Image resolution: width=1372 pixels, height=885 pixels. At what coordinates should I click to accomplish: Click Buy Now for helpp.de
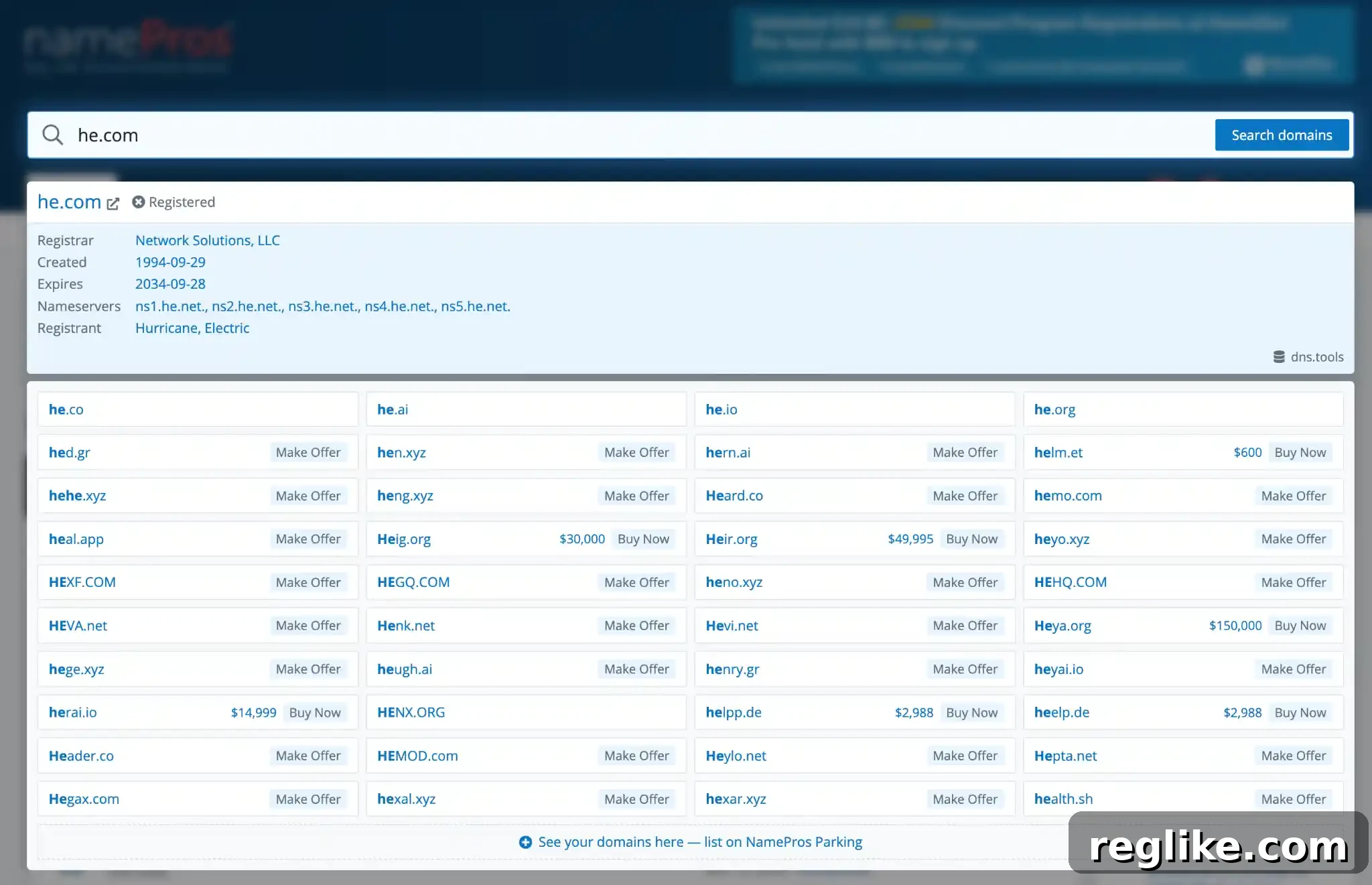point(971,712)
